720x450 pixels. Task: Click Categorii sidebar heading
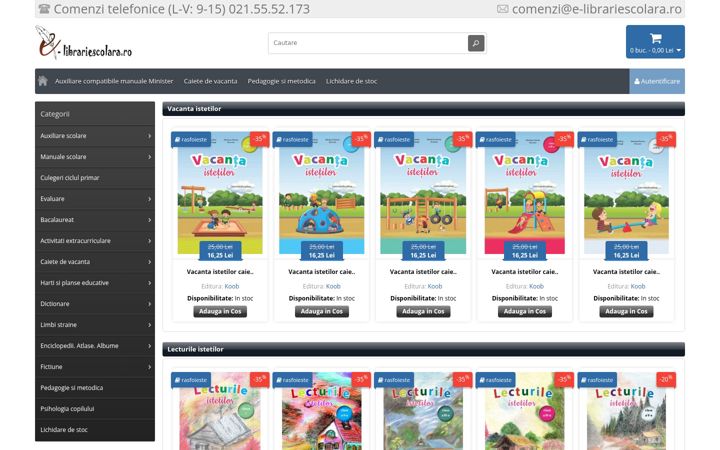[x=55, y=114]
